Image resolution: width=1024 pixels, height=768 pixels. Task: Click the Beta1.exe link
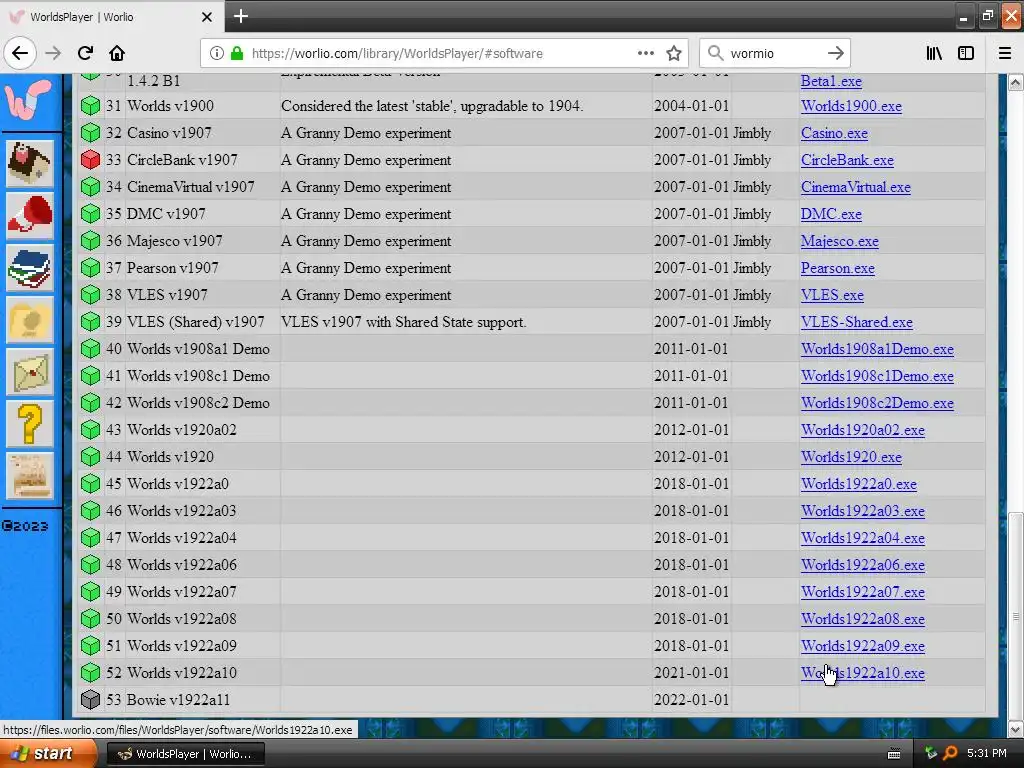coord(831,81)
